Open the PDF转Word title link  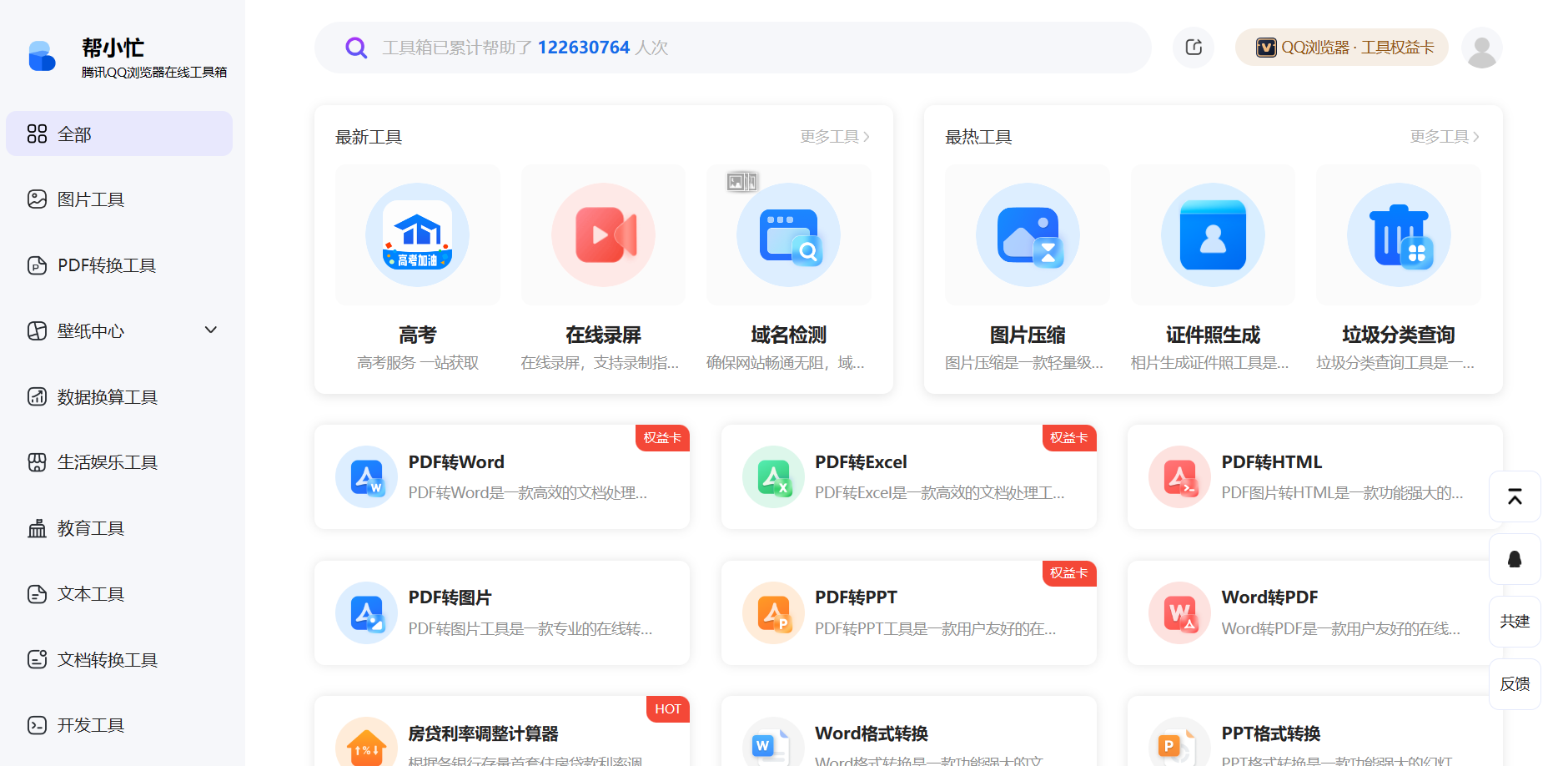pos(456,462)
